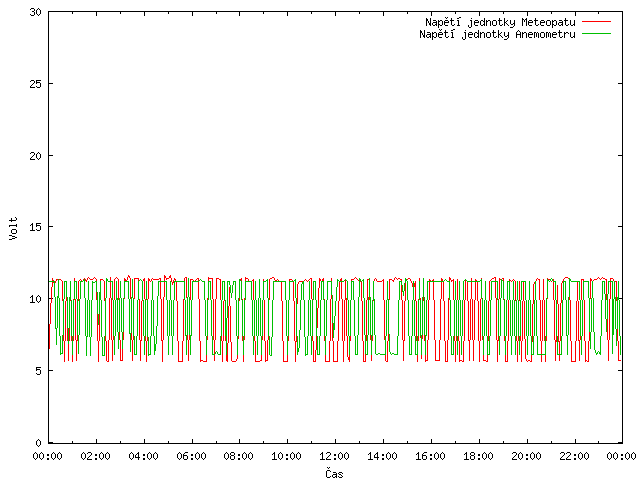
Task: Click the 08:00 time tick label
Action: (x=239, y=456)
